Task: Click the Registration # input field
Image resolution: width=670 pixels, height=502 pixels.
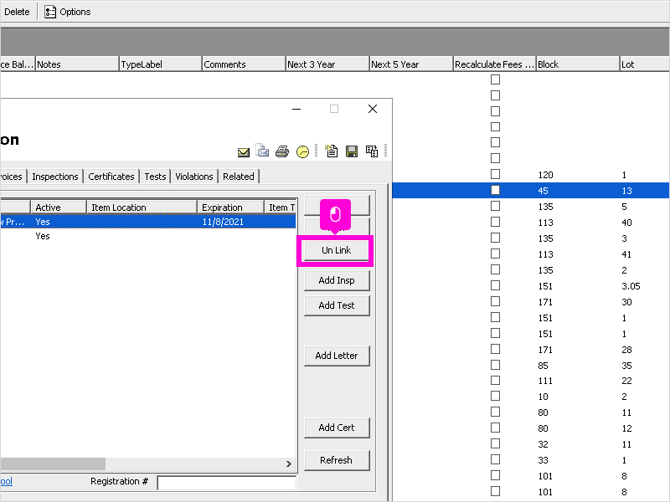Action: 226,483
